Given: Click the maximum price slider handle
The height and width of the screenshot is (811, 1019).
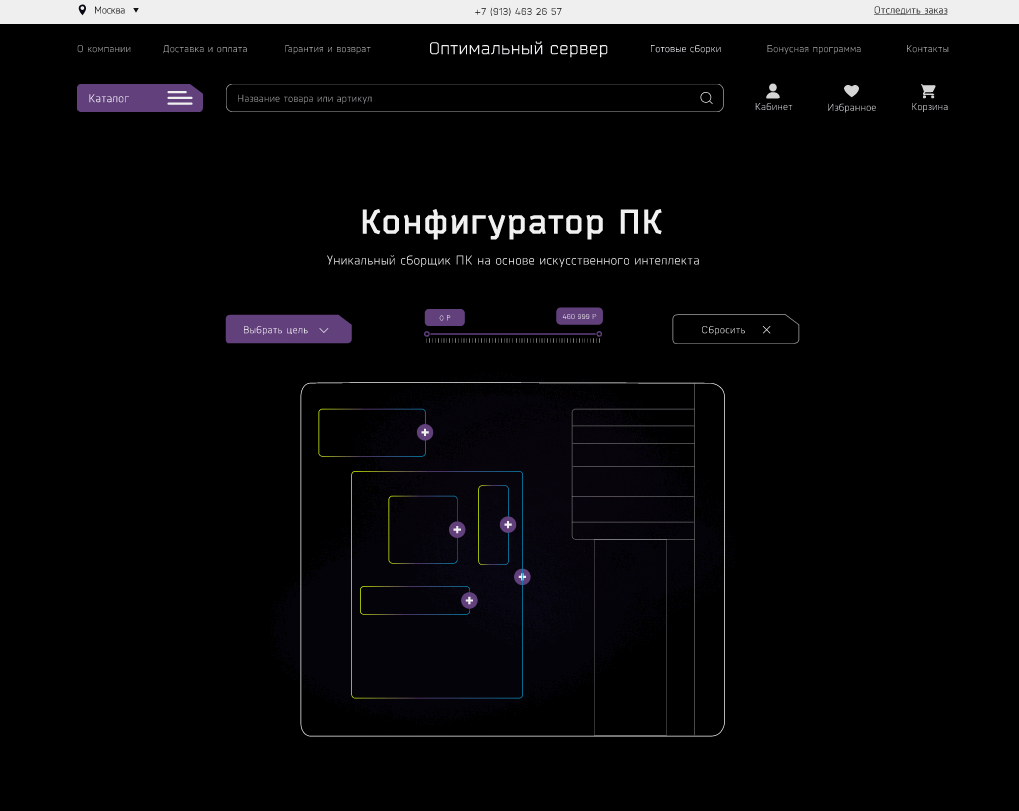Looking at the screenshot, I should pos(599,334).
